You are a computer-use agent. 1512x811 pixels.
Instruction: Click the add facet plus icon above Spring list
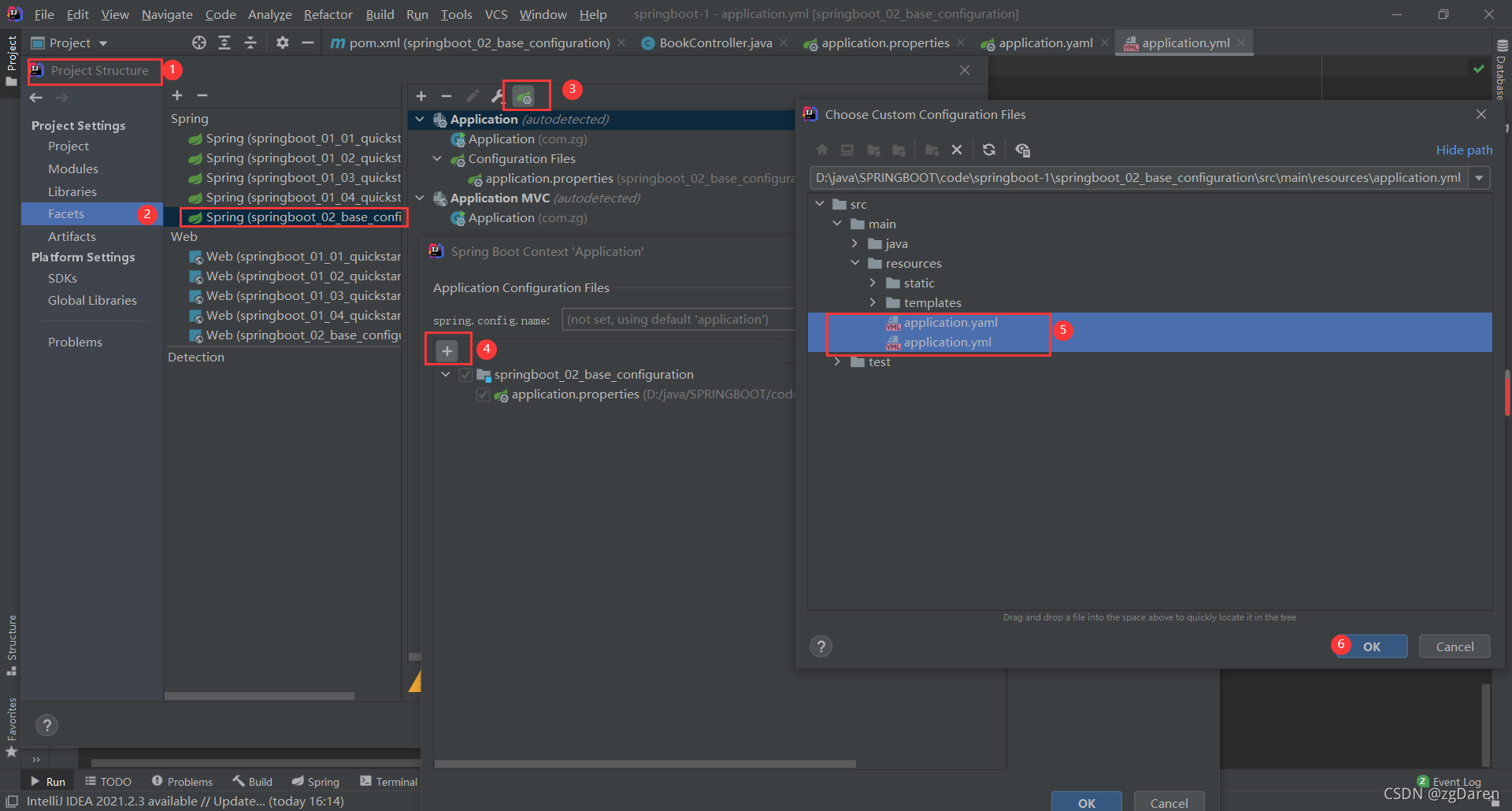click(177, 95)
